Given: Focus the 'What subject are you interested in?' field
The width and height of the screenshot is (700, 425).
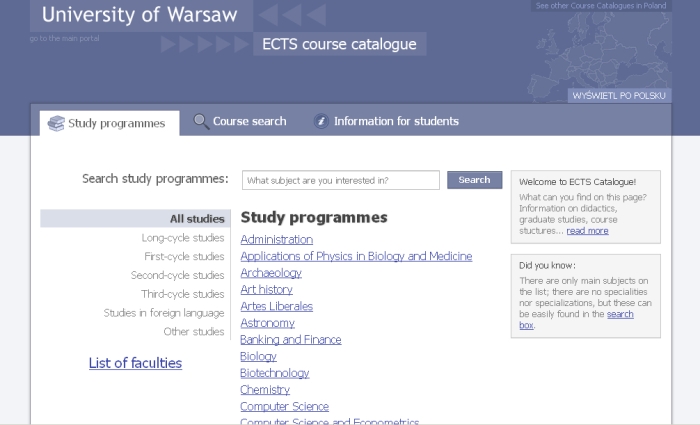Looking at the screenshot, I should pos(341,180).
